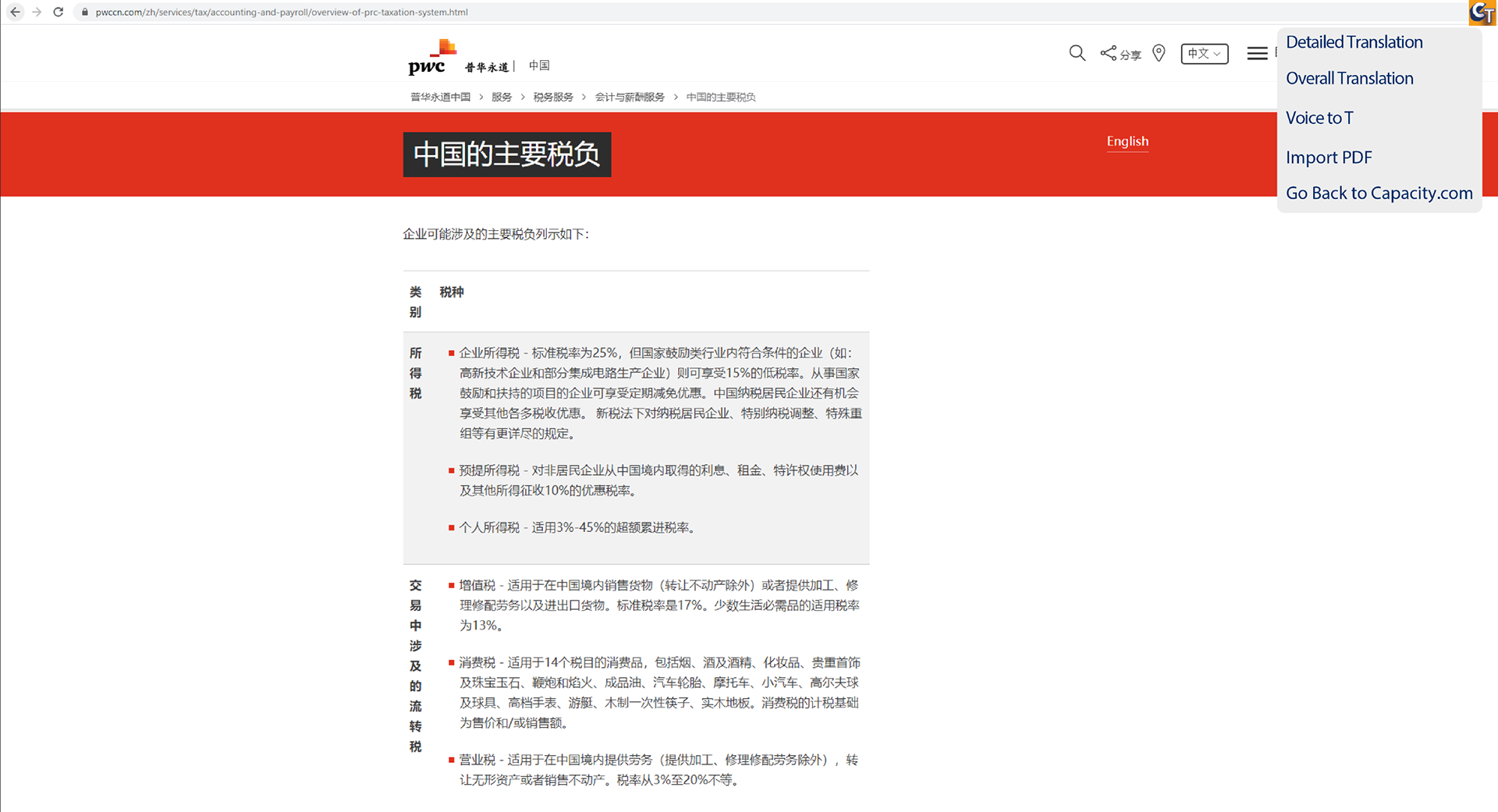
Task: Click intro line 企业可能涉及的主要税负列示如下
Action: click(x=496, y=234)
